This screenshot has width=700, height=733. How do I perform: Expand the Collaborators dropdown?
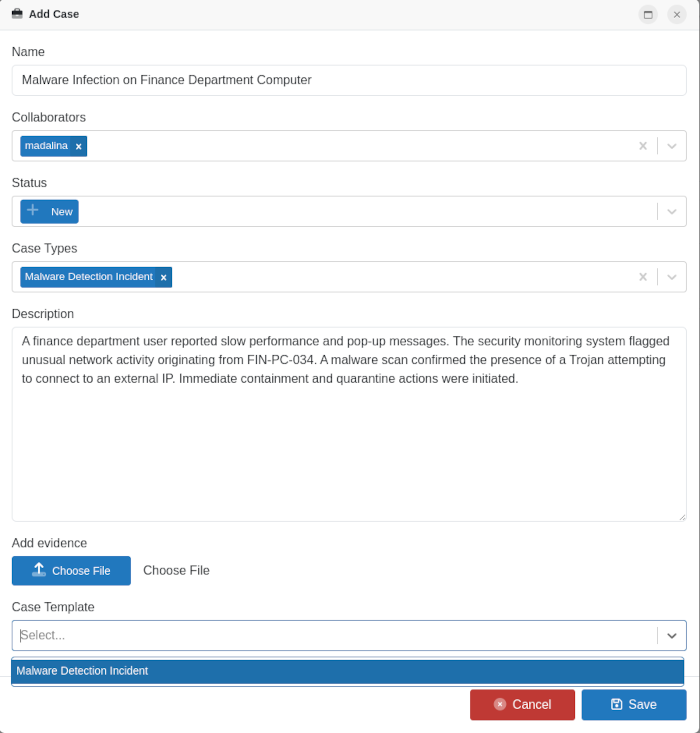click(672, 146)
